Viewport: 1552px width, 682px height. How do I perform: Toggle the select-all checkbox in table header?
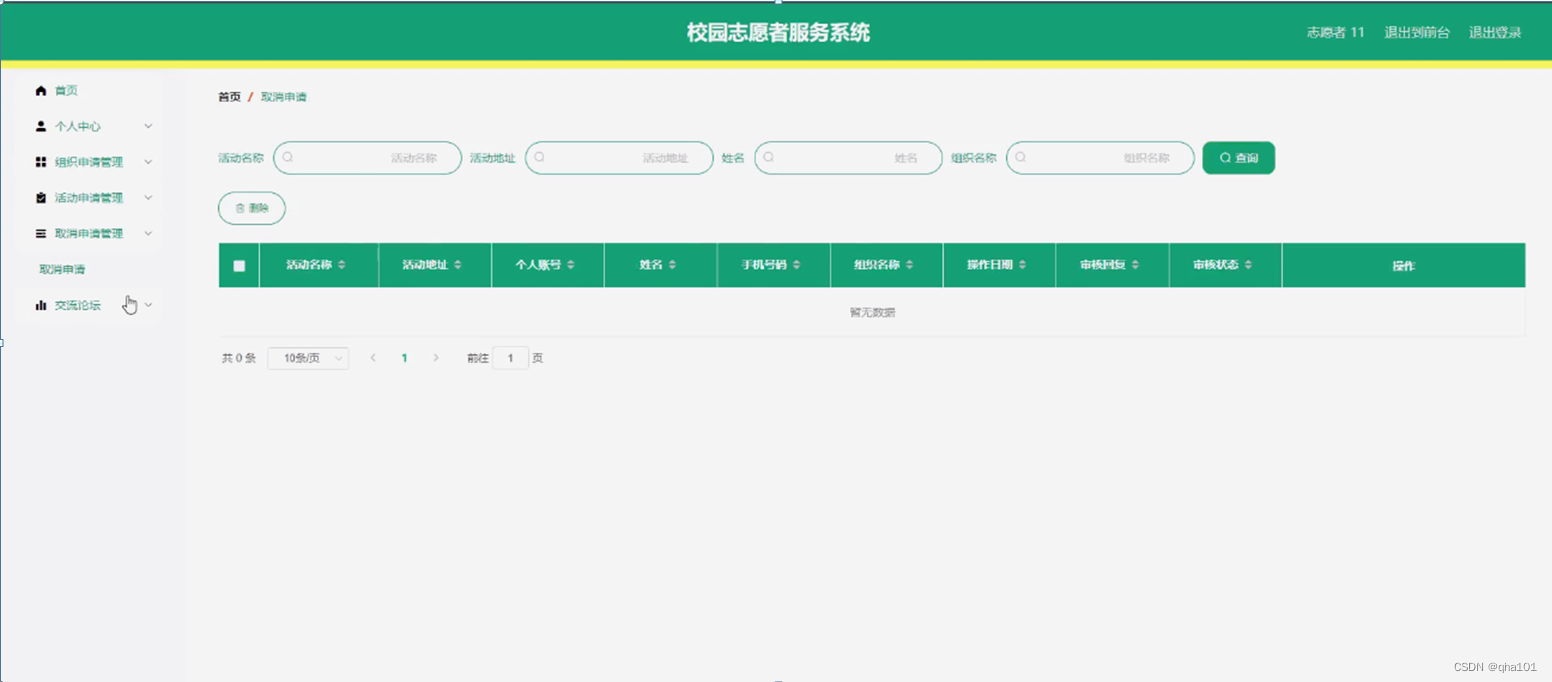[239, 266]
